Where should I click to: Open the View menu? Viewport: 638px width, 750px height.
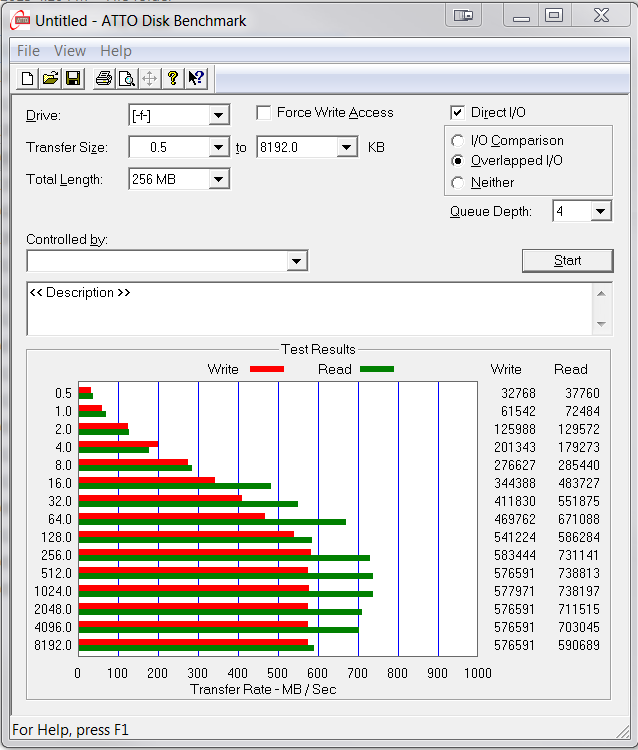[x=70, y=51]
